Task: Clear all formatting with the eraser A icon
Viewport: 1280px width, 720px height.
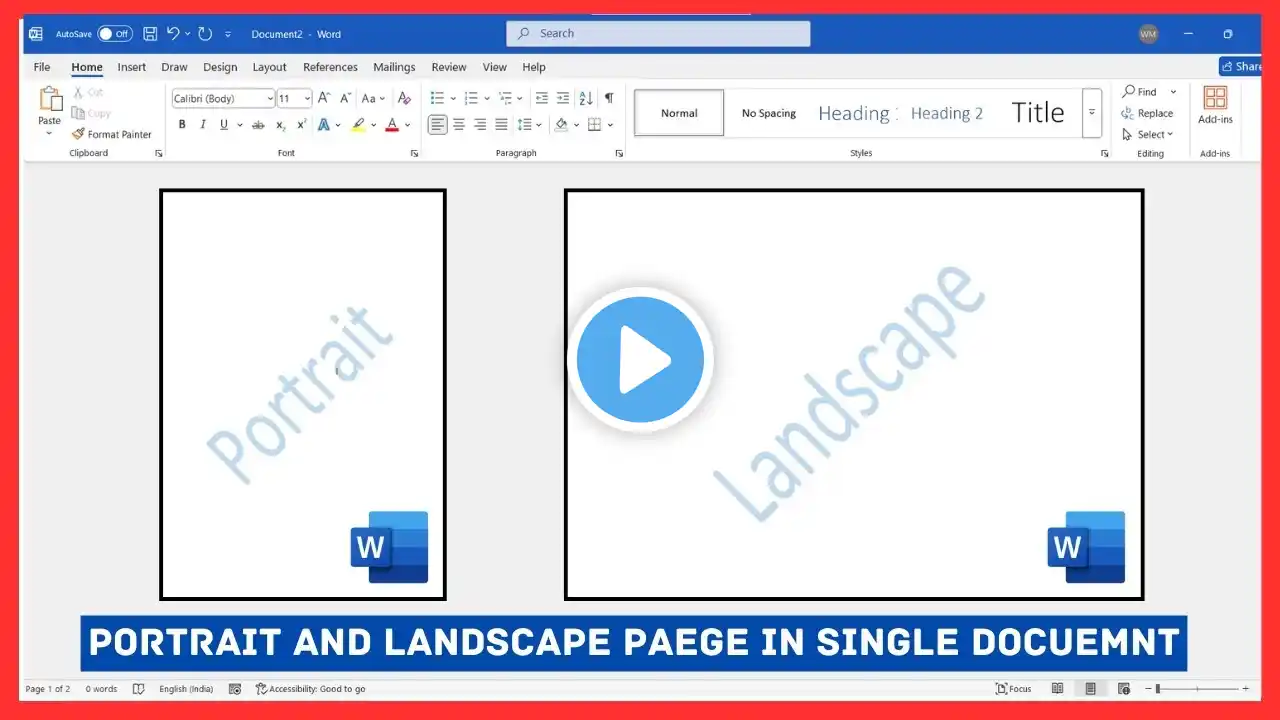Action: click(x=404, y=98)
